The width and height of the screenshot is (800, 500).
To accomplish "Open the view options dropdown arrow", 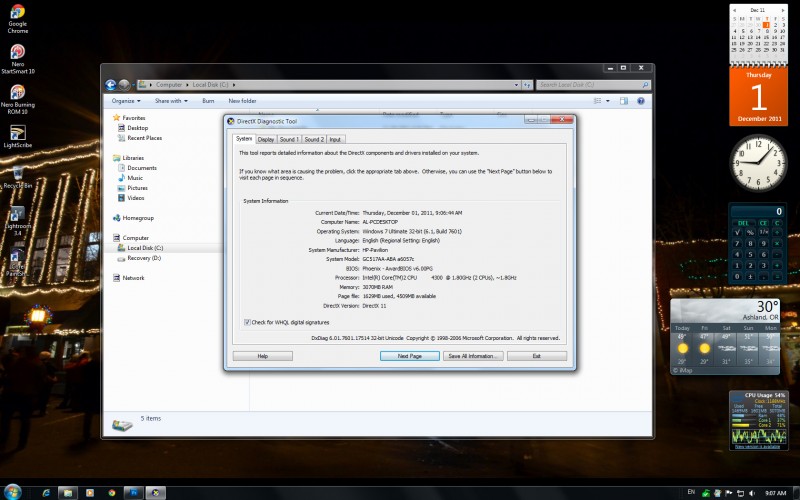I will 608,101.
